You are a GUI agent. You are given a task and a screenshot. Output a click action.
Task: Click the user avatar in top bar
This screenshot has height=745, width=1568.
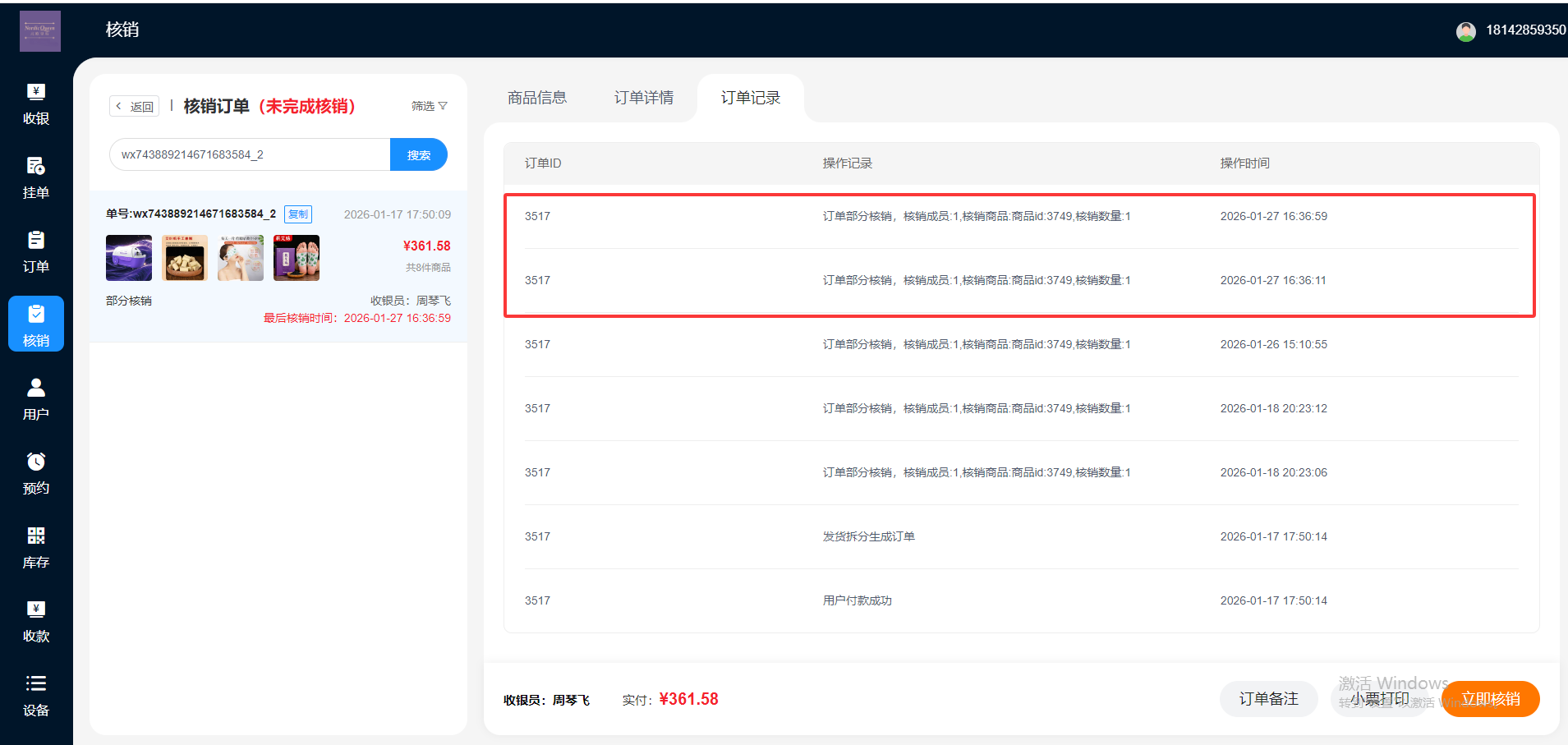[x=1465, y=31]
